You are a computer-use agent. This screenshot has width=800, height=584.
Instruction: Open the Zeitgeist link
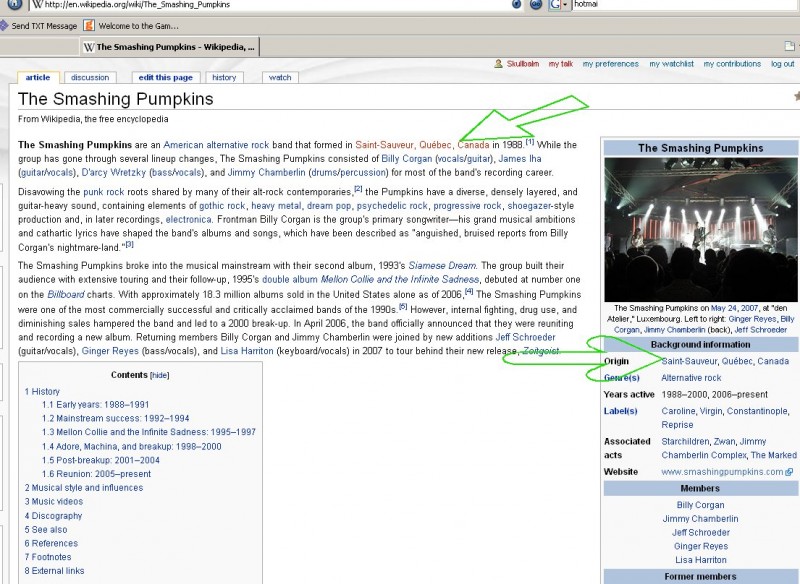click(540, 351)
